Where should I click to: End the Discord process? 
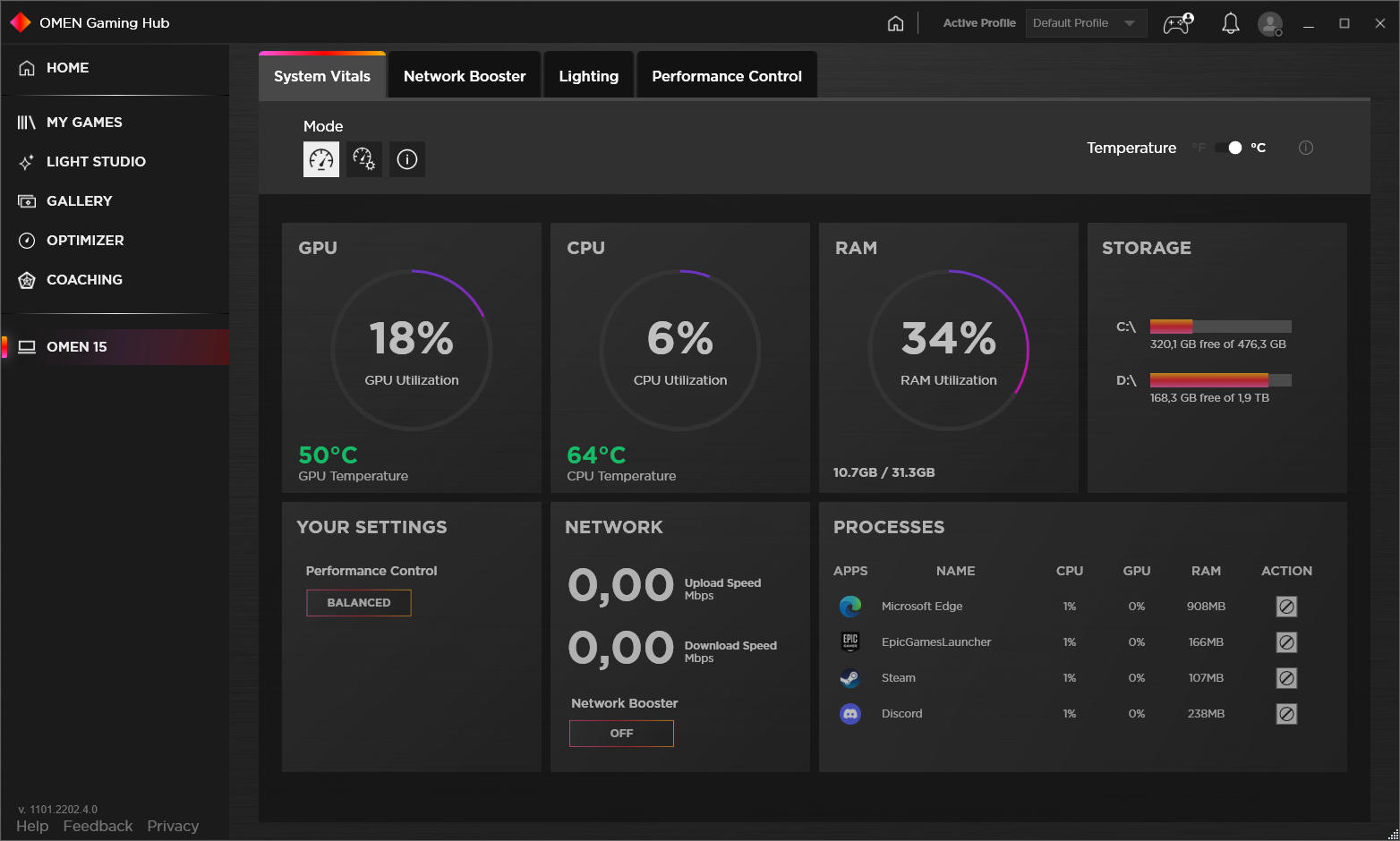pos(1286,714)
